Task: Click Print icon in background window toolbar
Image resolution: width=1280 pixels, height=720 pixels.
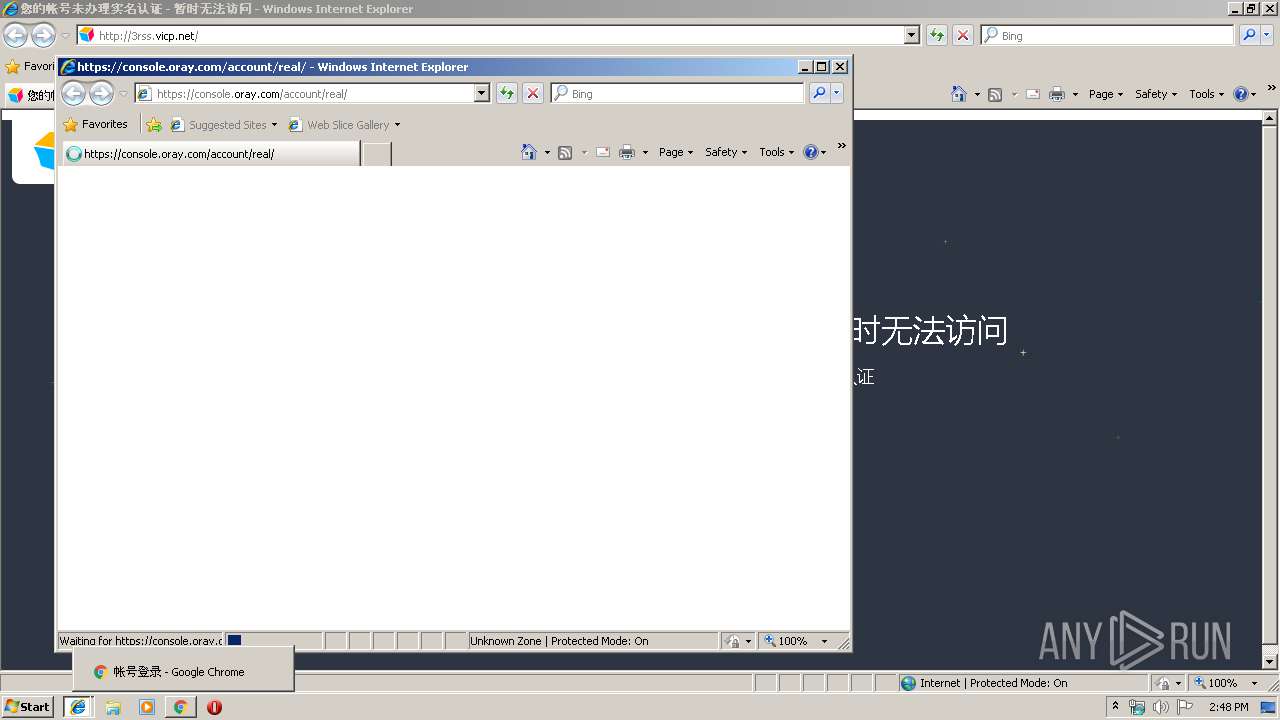Action: (1057, 94)
